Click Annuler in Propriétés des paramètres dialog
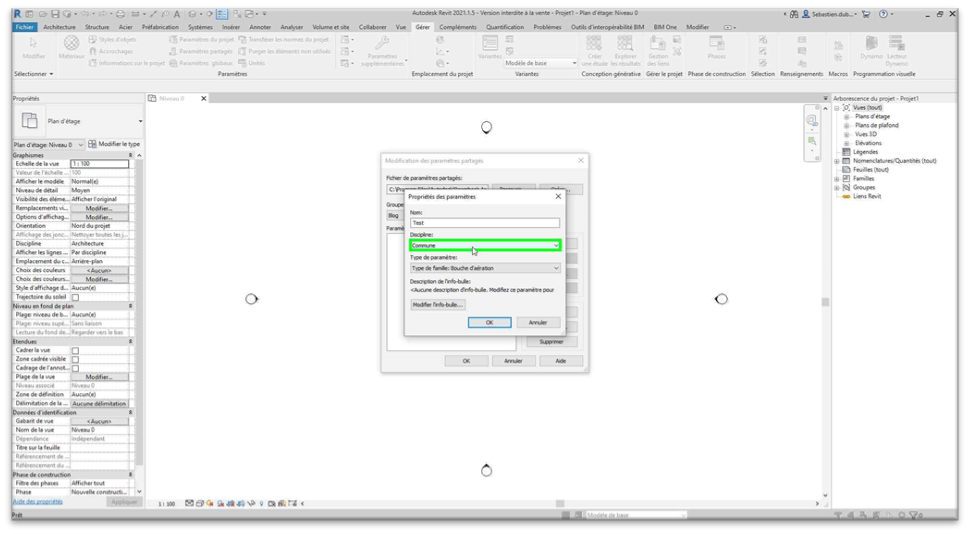969x534 pixels. coord(537,322)
